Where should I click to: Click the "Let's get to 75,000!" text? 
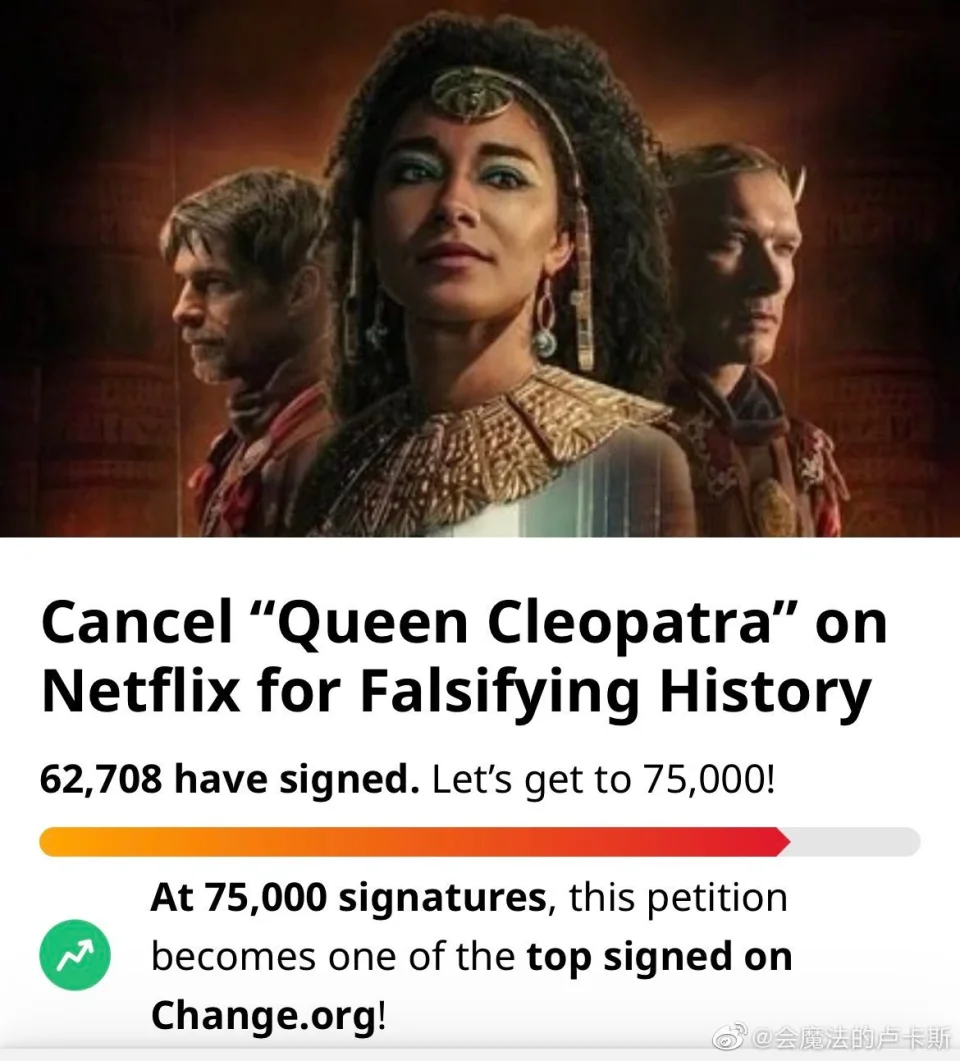point(603,779)
